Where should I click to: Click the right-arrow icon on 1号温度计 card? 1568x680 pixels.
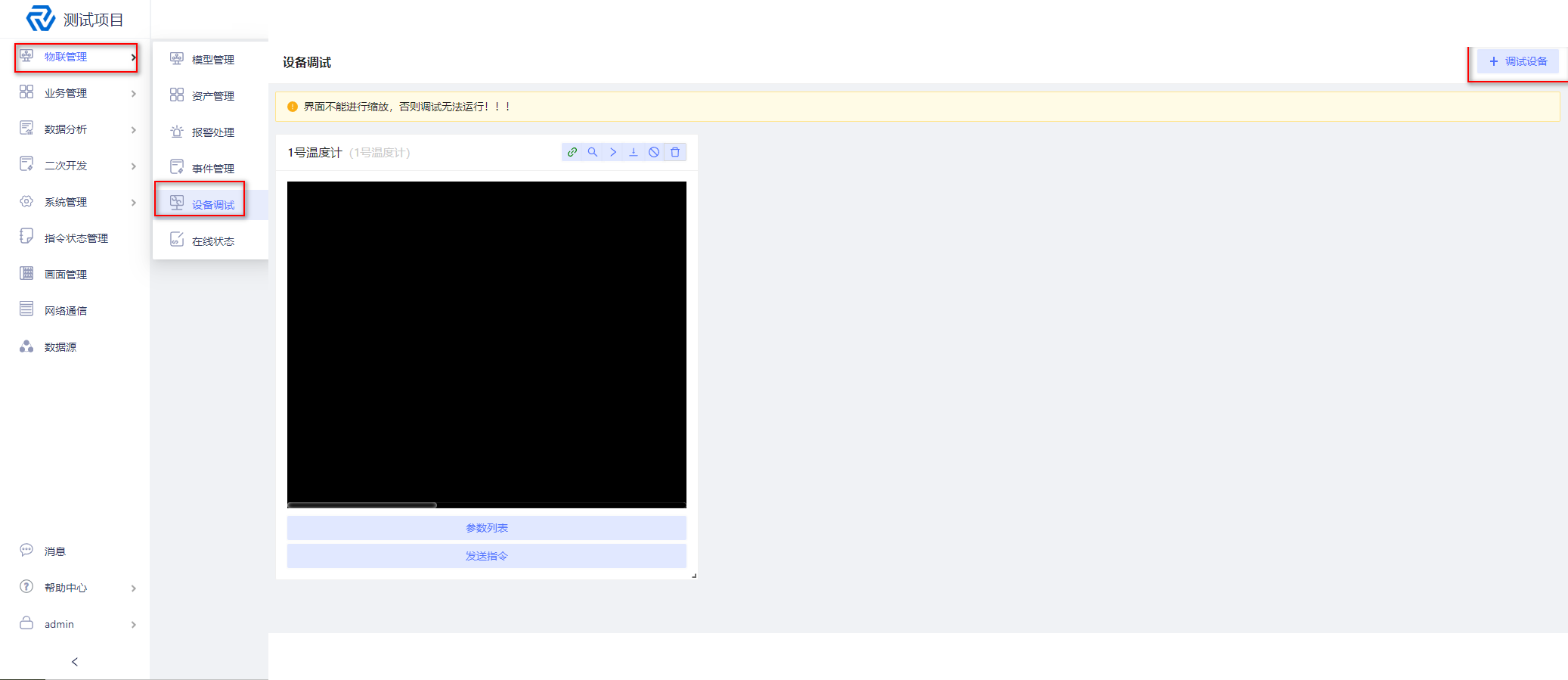tap(613, 152)
